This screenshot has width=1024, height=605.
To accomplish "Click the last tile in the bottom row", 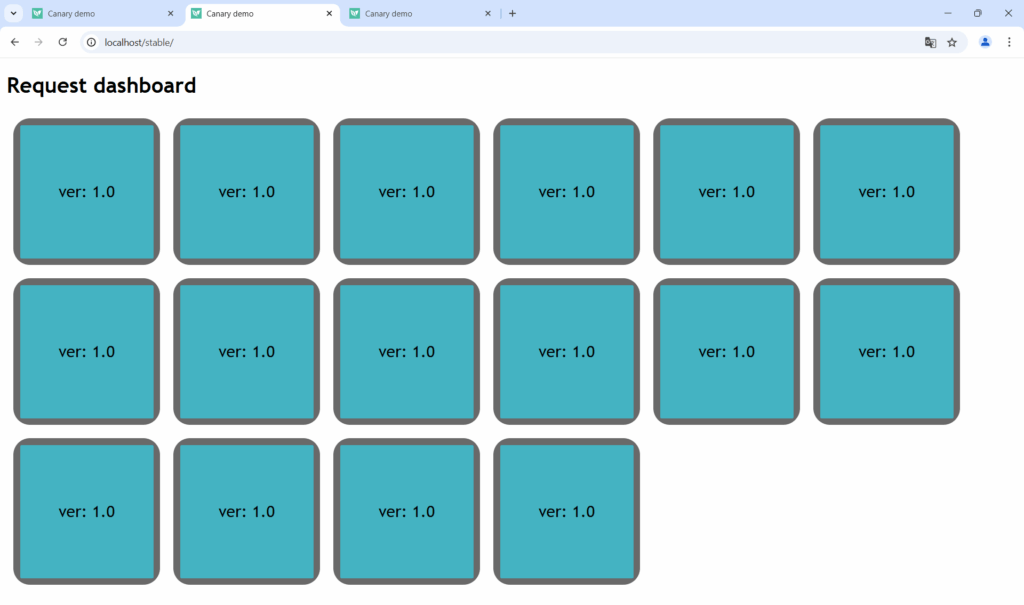I will [x=566, y=511].
